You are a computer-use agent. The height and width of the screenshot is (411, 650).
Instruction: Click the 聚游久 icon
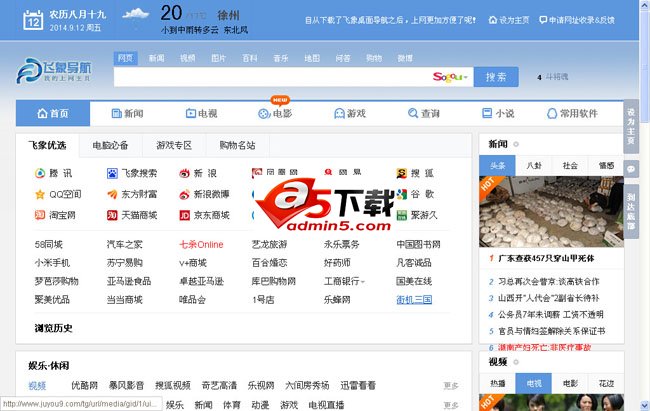coord(401,215)
